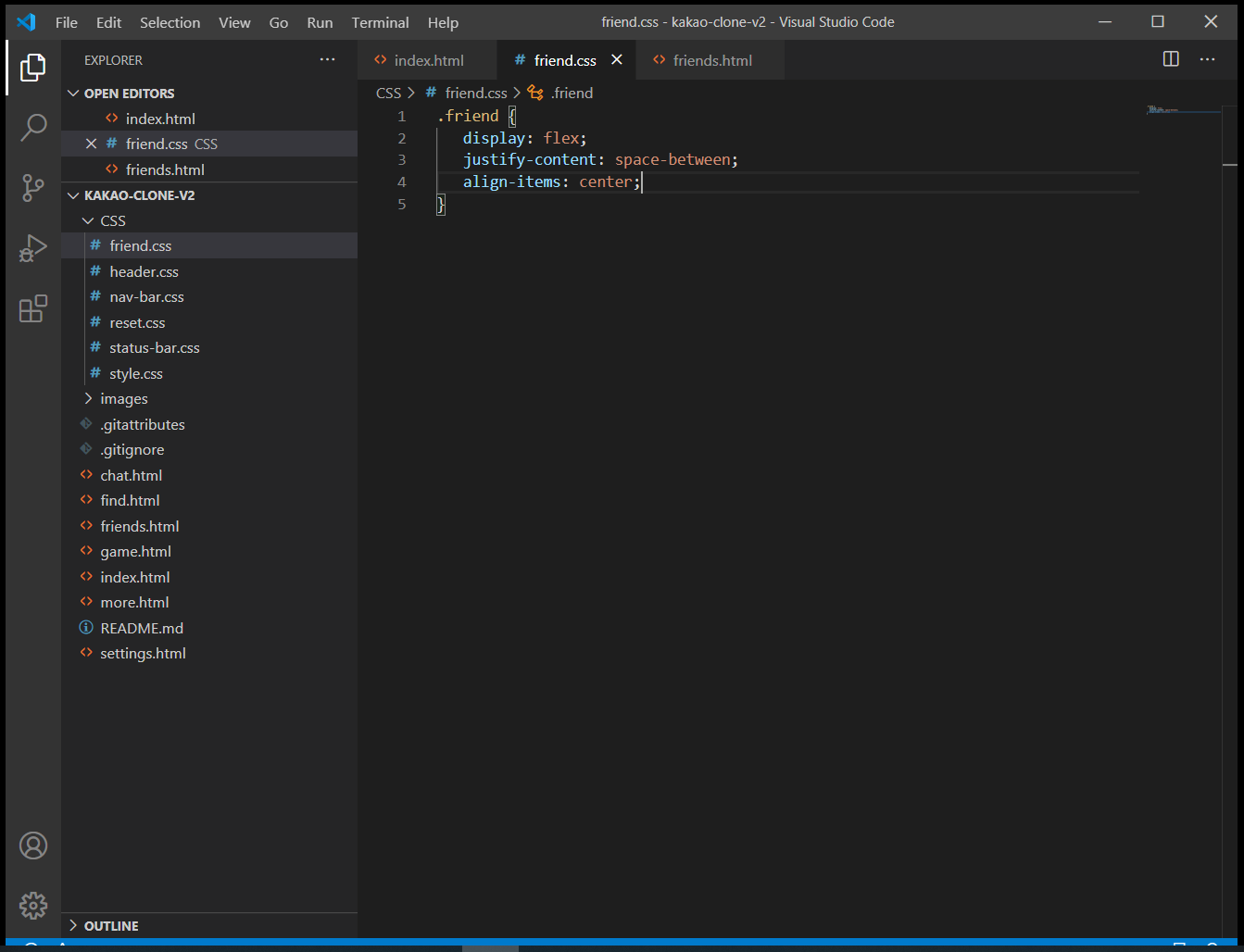
Task: Click the .friend selector on line 1
Action: [x=468, y=116]
